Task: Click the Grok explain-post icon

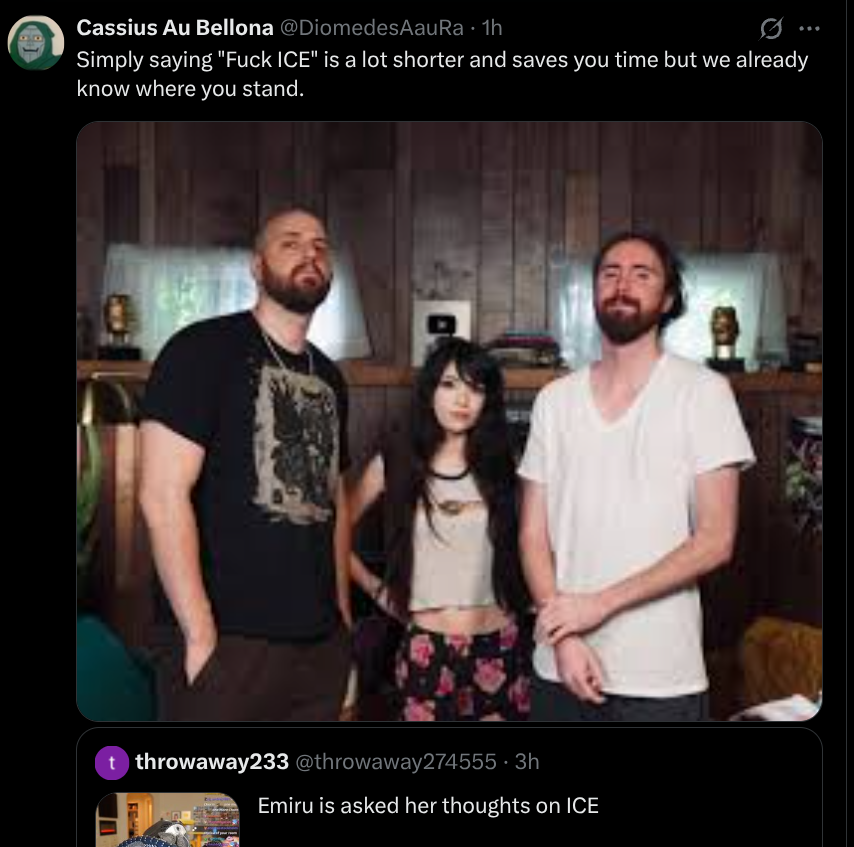Action: 771,28
